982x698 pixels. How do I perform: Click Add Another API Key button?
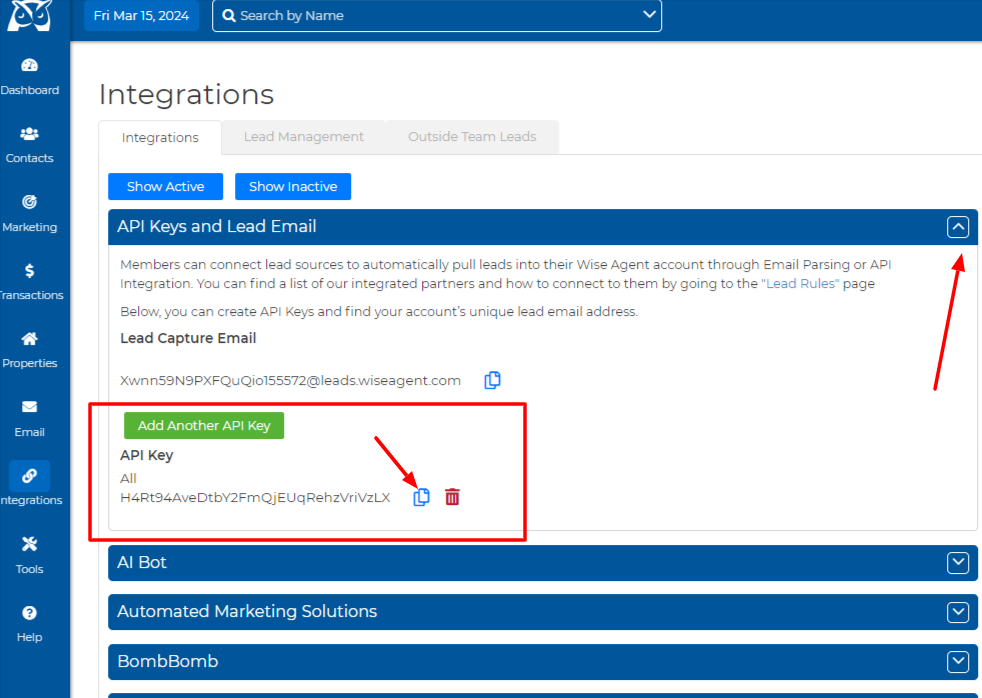pos(204,426)
